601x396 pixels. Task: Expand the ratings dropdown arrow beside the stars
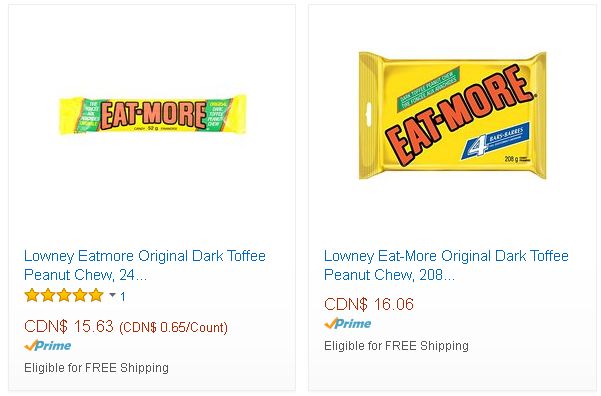pos(112,295)
